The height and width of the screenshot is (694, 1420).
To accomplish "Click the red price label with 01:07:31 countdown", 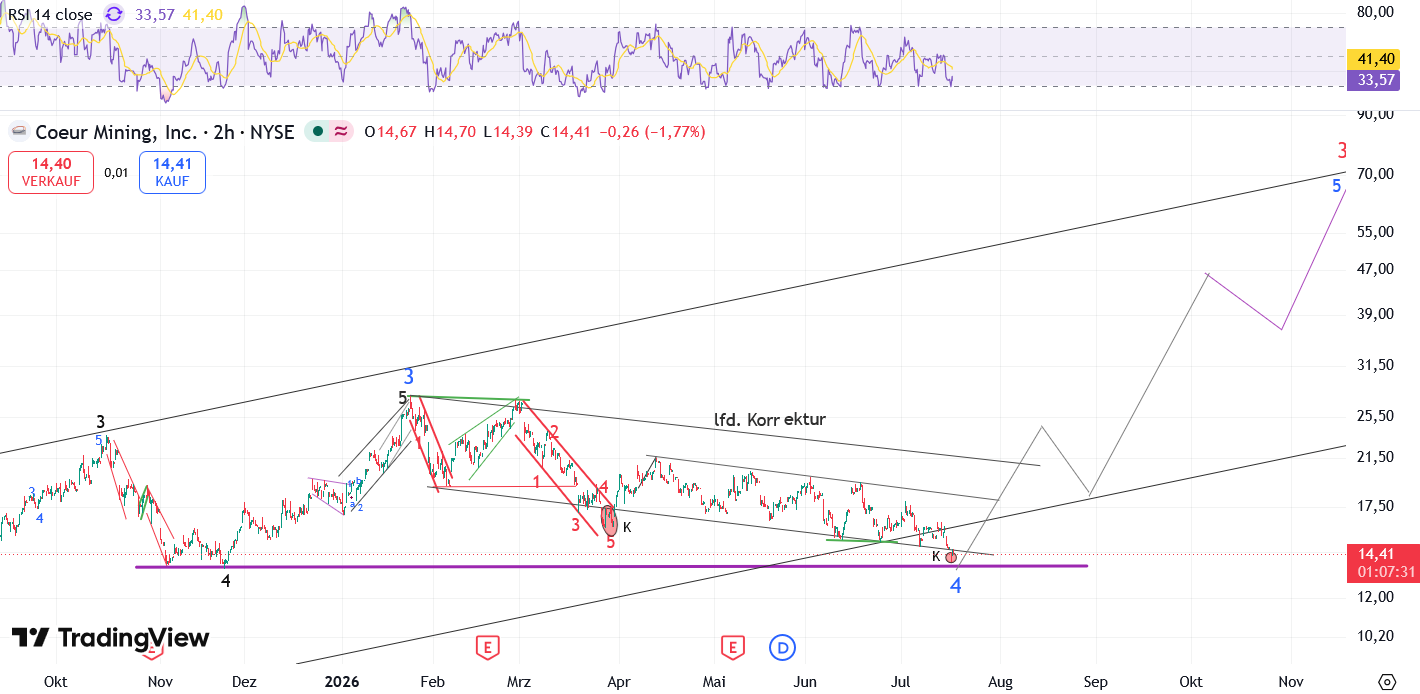I will tap(1386, 562).
